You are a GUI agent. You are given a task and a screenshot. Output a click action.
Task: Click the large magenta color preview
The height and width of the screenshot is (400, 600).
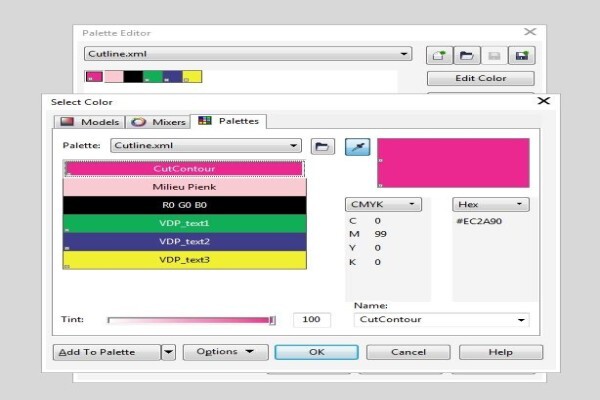click(x=453, y=163)
